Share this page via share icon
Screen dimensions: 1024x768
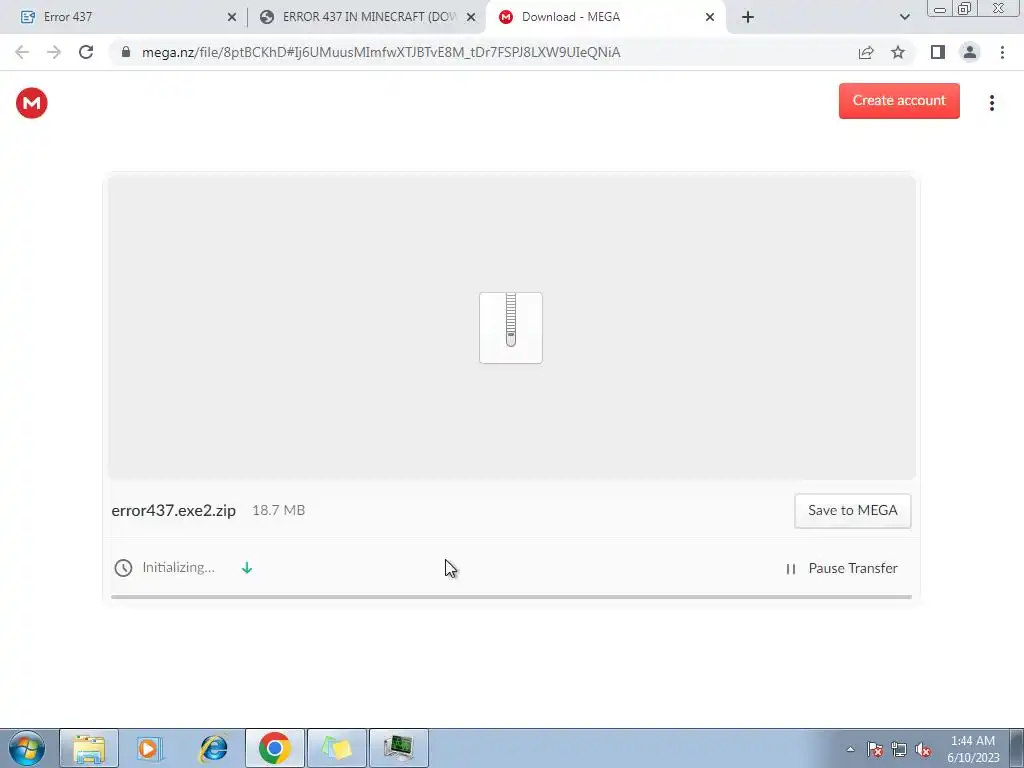tap(866, 52)
